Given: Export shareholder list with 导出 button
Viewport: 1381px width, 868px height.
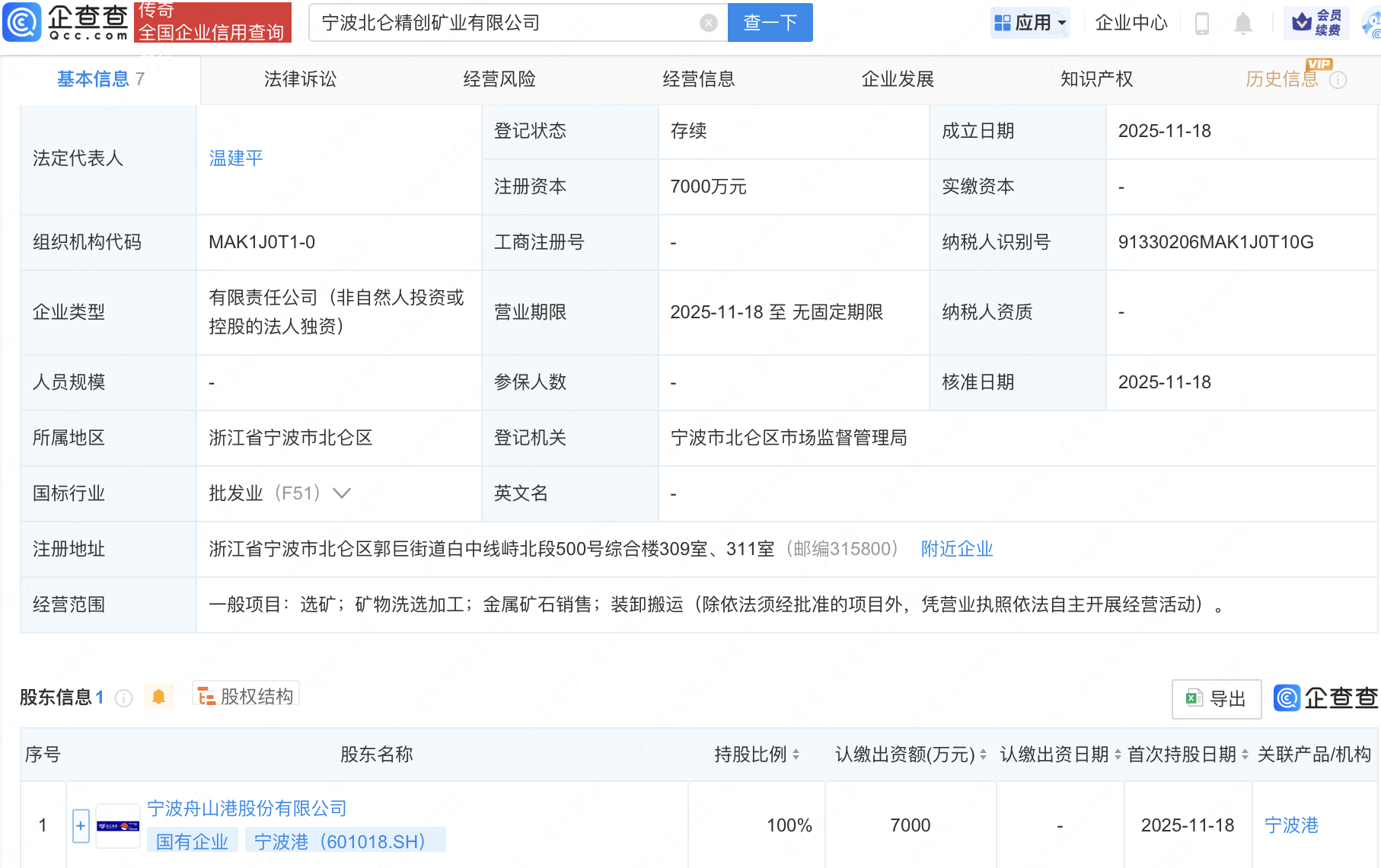Looking at the screenshot, I should point(1216,698).
